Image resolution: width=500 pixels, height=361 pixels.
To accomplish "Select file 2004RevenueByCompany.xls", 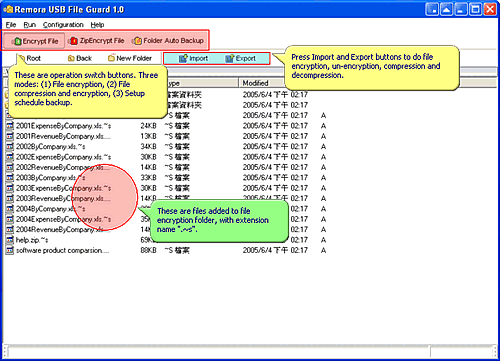I will point(63,229).
